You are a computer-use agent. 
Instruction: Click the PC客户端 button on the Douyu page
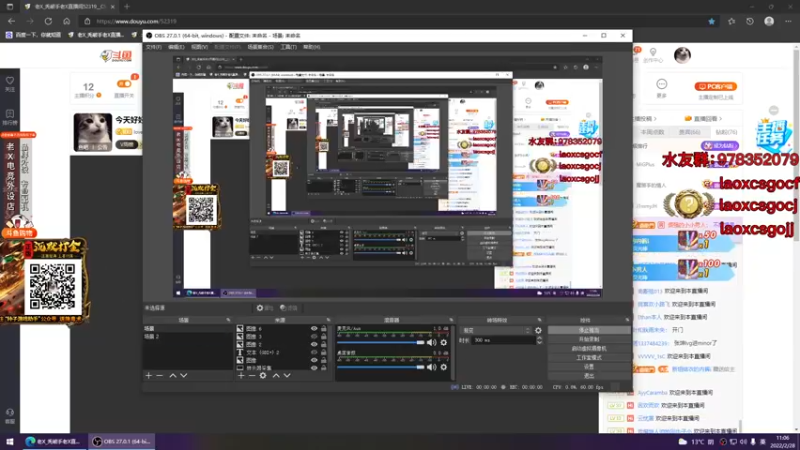(x=715, y=86)
